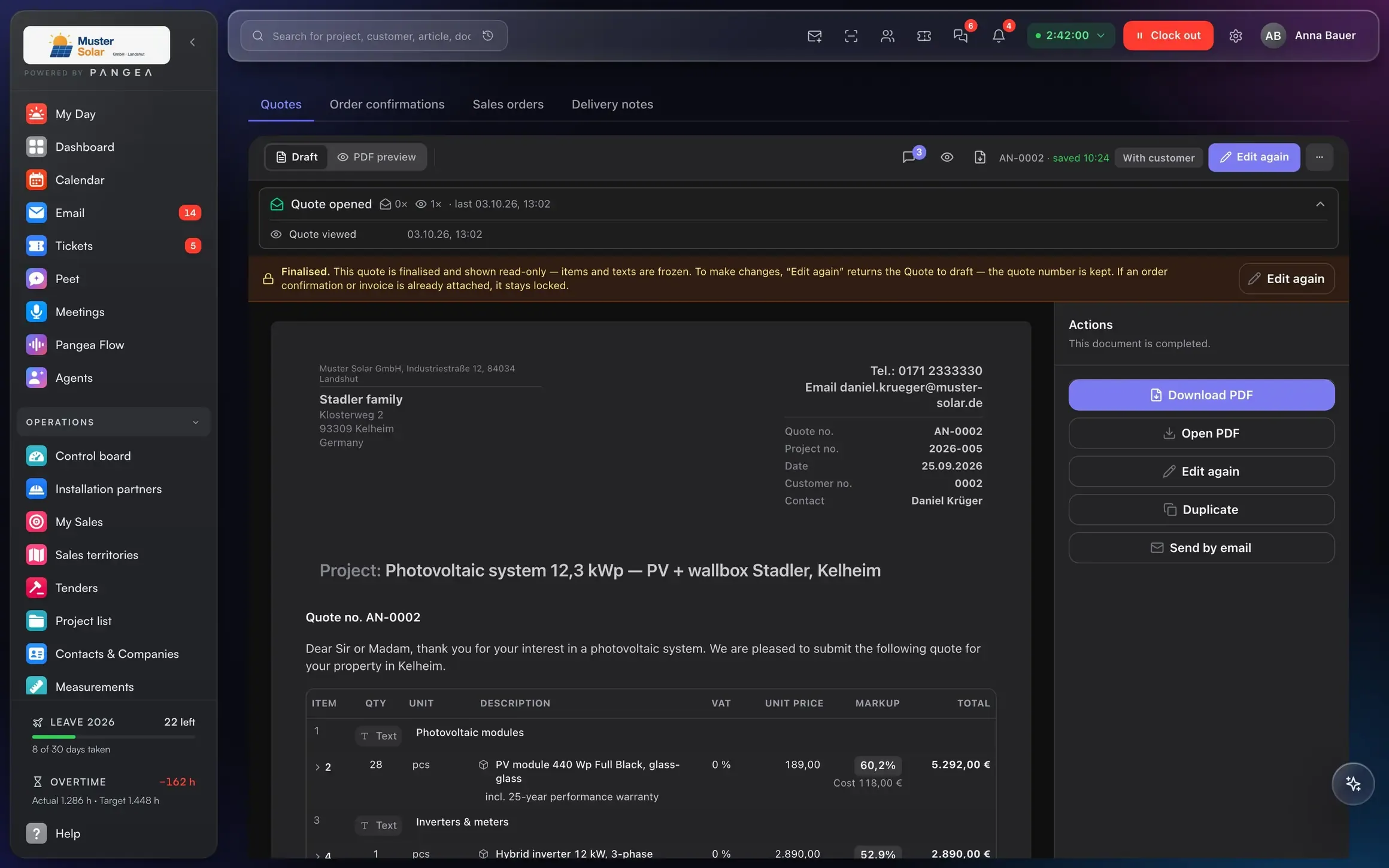Viewport: 1389px width, 868px height.
Task: Collapse the OPERATIONS section
Action: click(x=113, y=422)
